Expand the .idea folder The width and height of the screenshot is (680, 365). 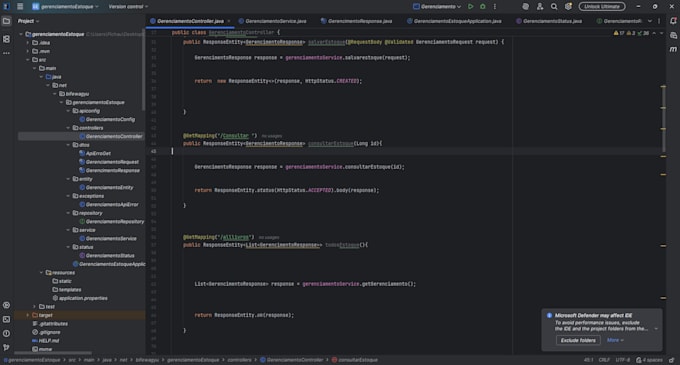point(28,43)
